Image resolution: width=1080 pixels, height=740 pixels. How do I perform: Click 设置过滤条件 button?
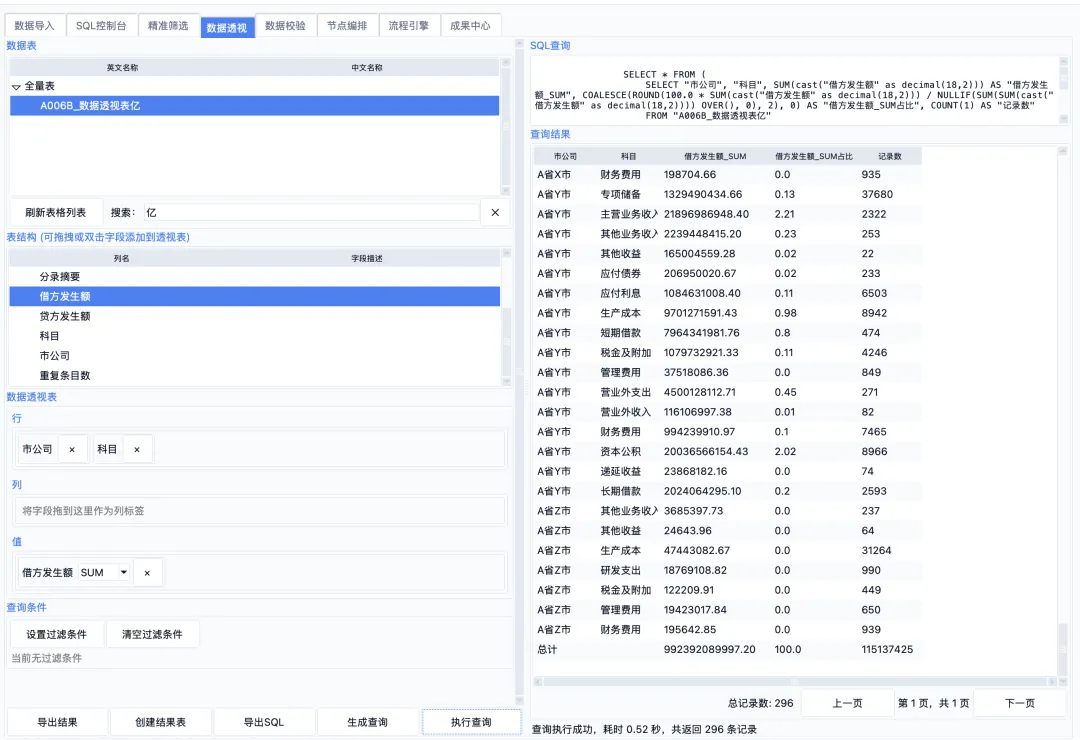click(x=56, y=634)
